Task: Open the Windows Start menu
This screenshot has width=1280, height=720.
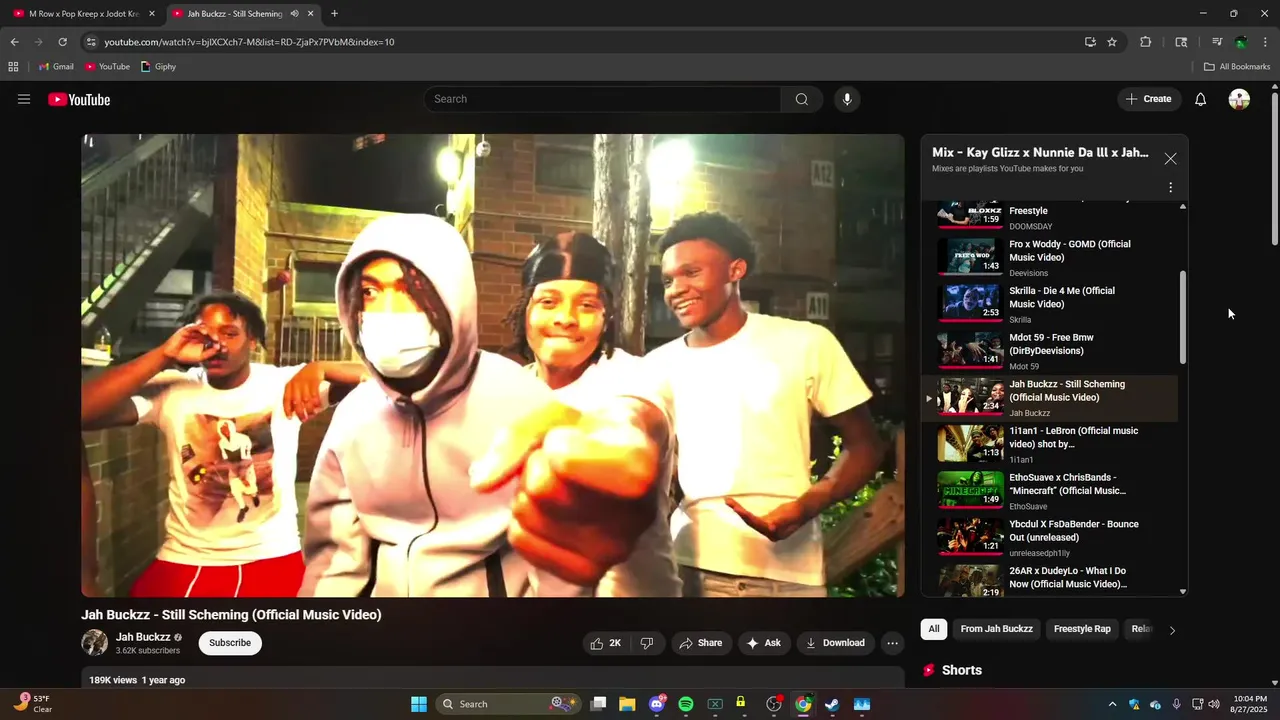Action: click(418, 704)
